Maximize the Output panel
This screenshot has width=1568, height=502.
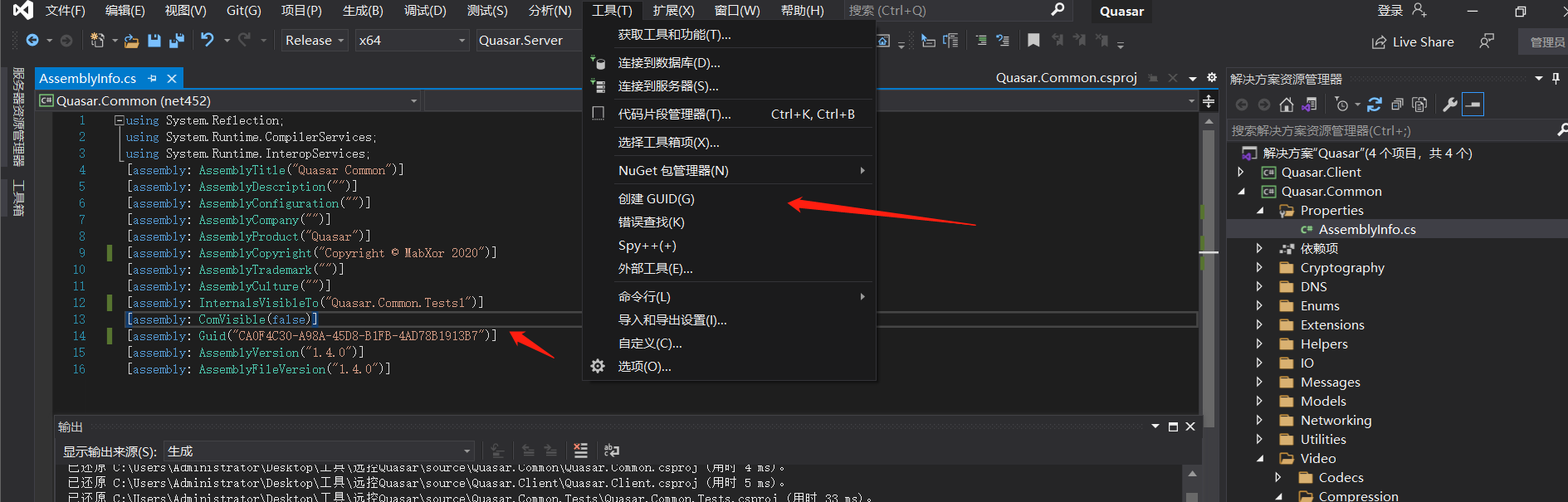pos(1173,426)
